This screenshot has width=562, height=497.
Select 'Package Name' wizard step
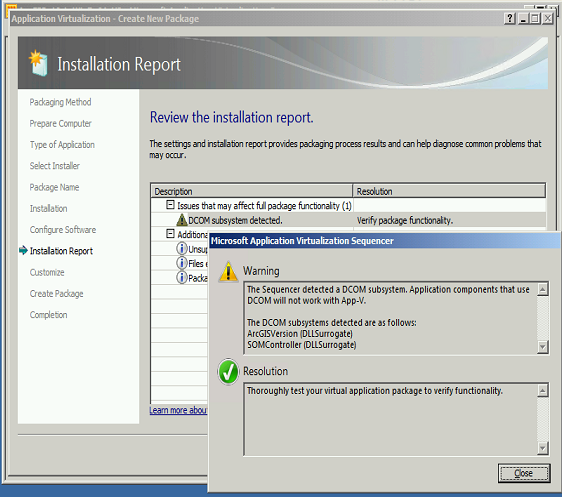pyautogui.click(x=54, y=187)
